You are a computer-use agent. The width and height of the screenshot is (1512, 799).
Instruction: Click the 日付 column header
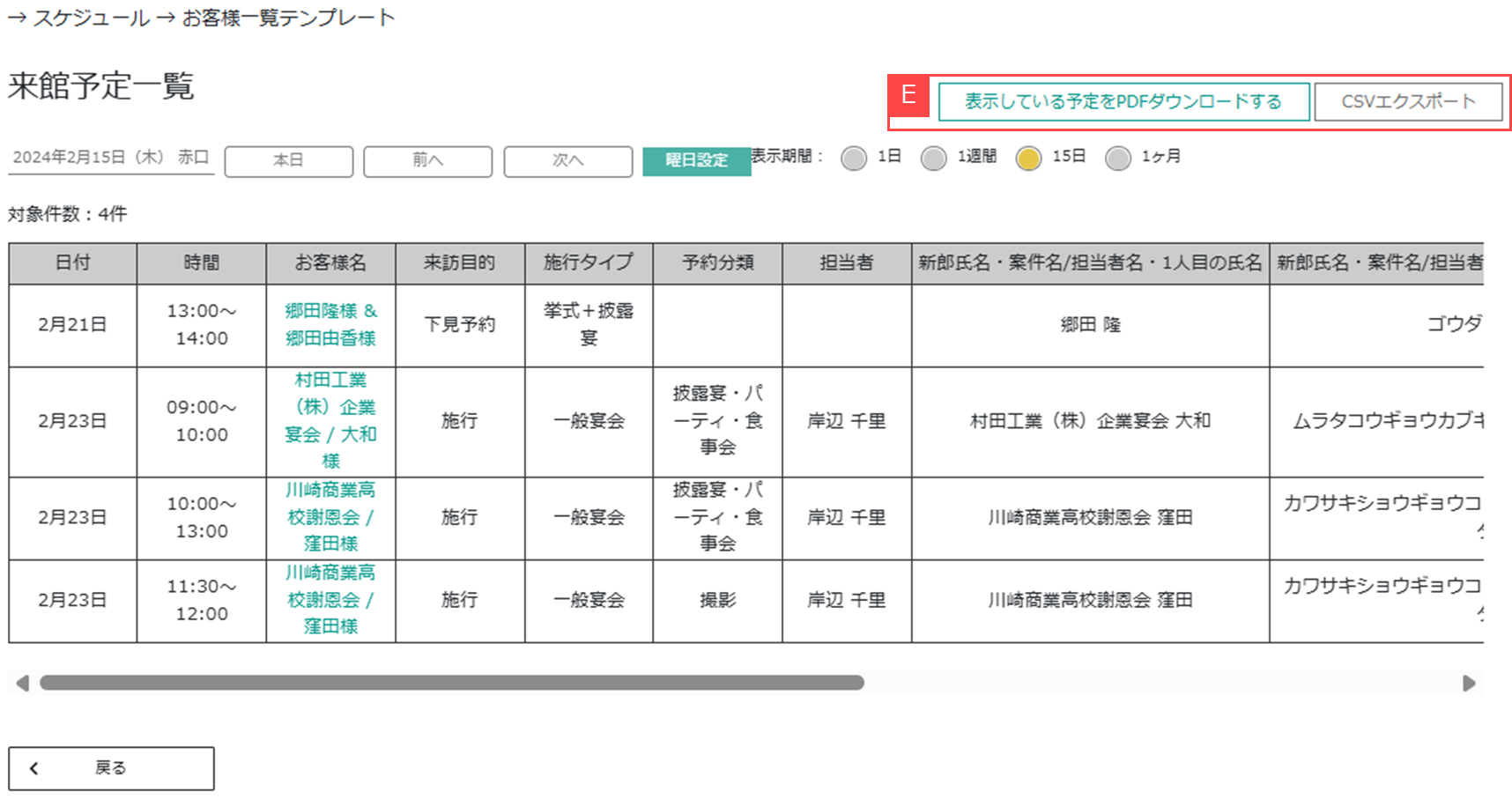[72, 263]
